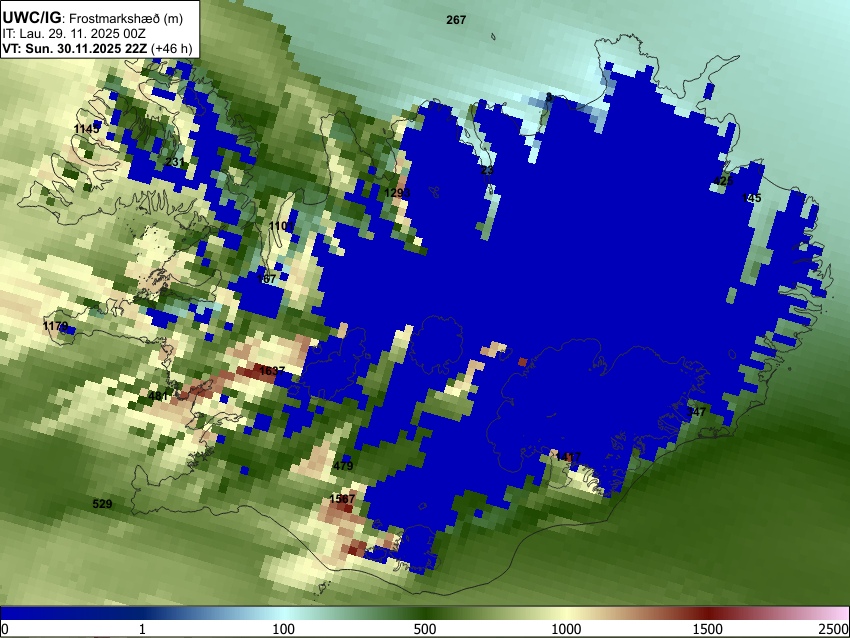
Task: Click the colour scale label 1000
Action: (566, 629)
